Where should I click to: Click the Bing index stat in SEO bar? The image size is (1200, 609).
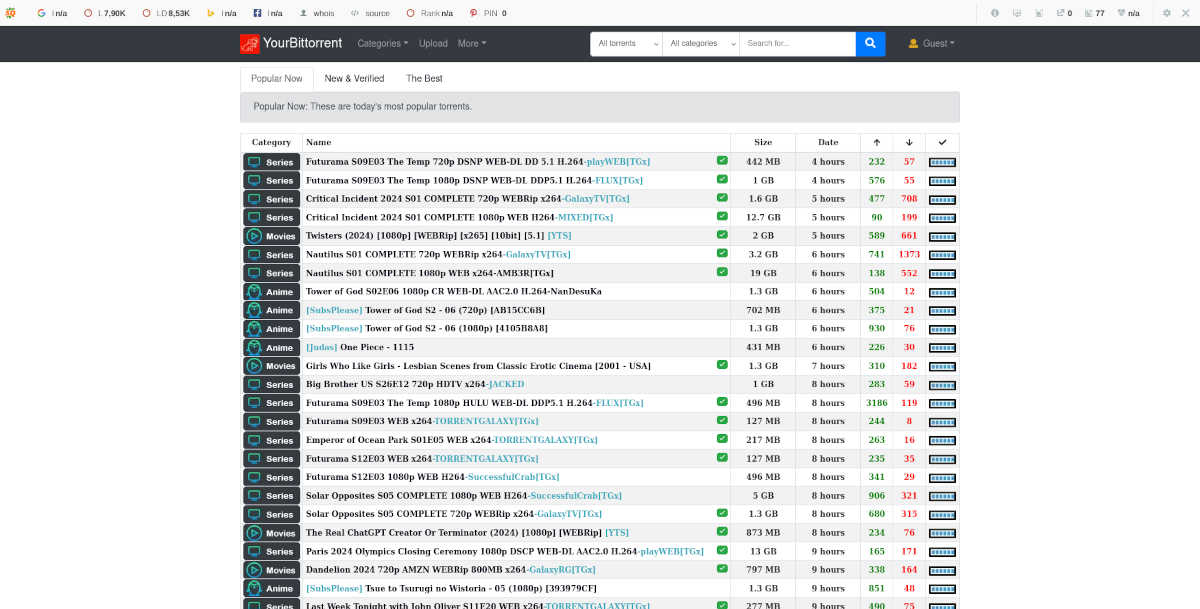222,13
